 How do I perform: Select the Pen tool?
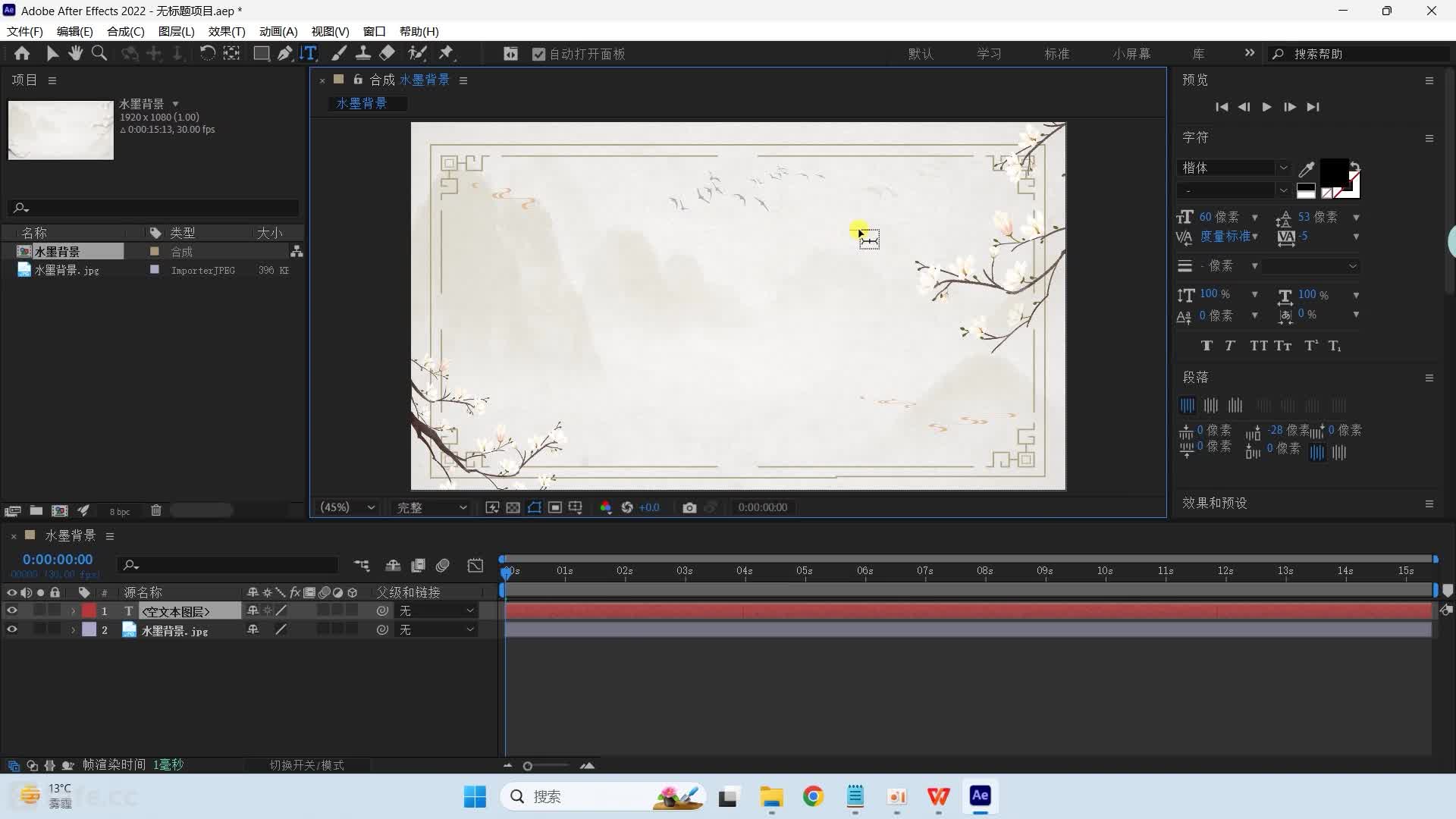pos(284,53)
